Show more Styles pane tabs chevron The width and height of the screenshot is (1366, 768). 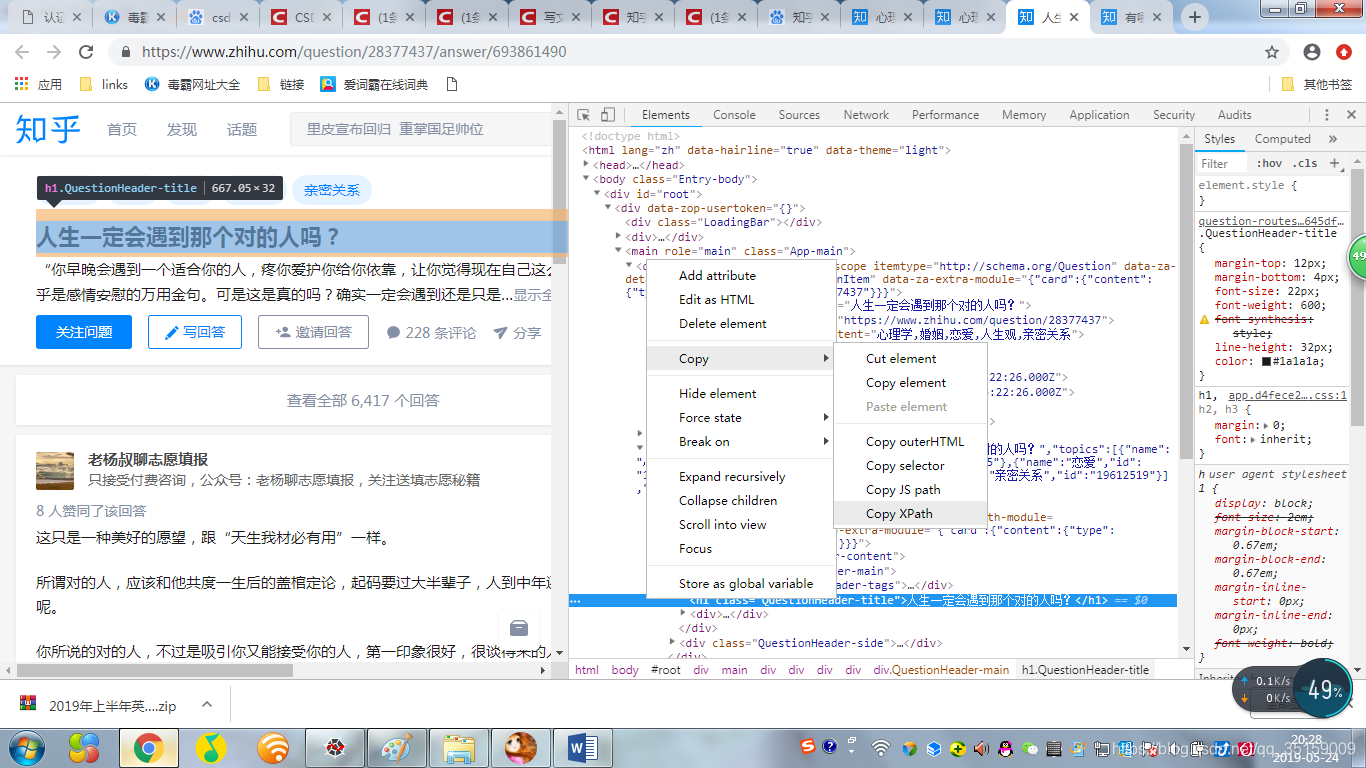point(1333,139)
